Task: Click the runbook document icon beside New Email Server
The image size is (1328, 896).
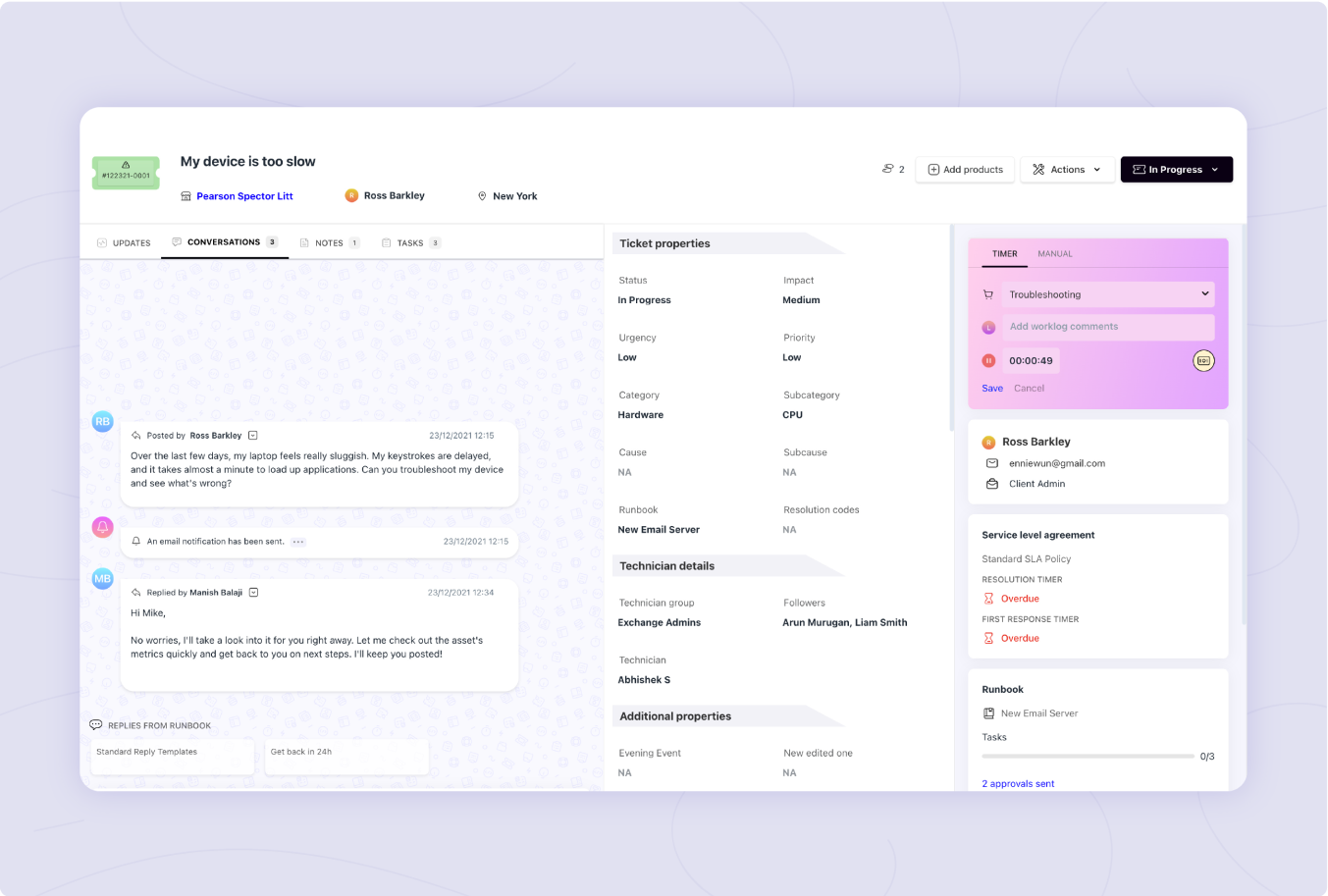Action: click(x=990, y=713)
